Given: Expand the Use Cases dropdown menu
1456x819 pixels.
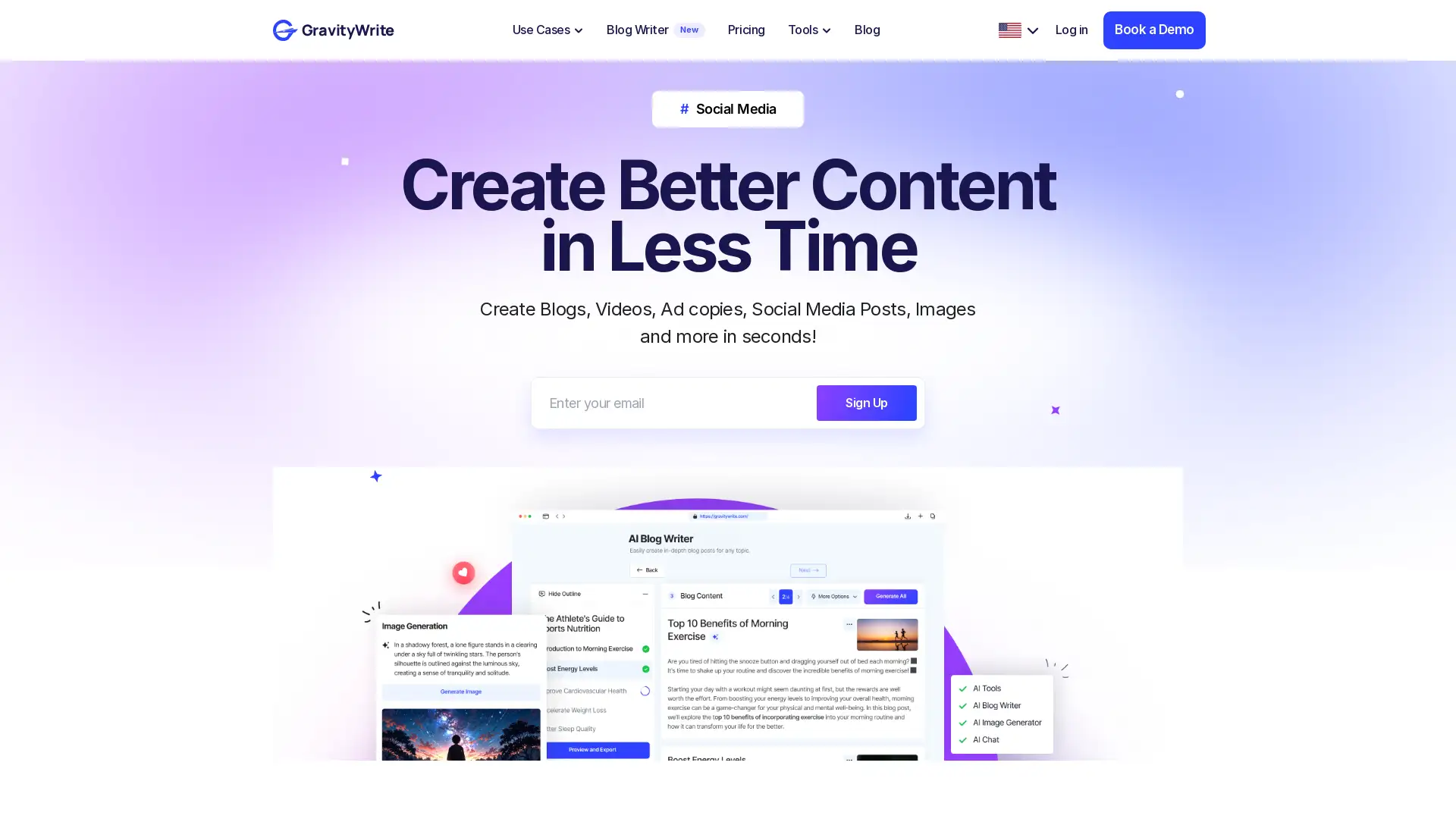Looking at the screenshot, I should tap(547, 30).
